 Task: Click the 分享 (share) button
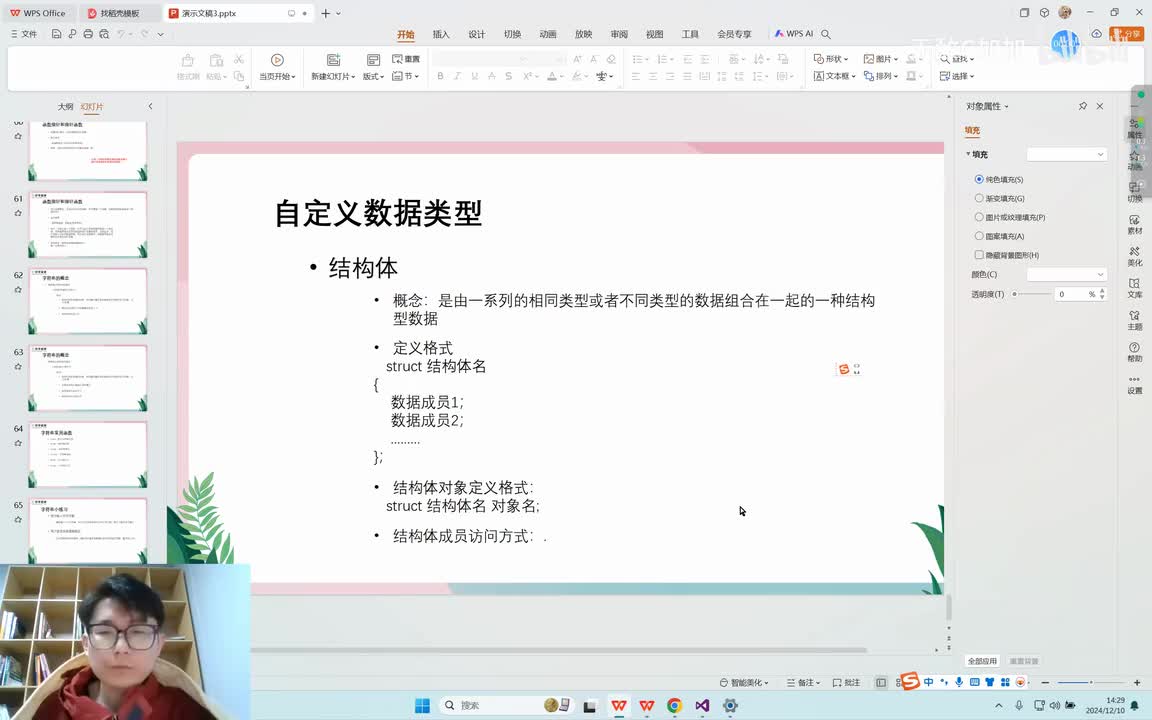[1126, 34]
